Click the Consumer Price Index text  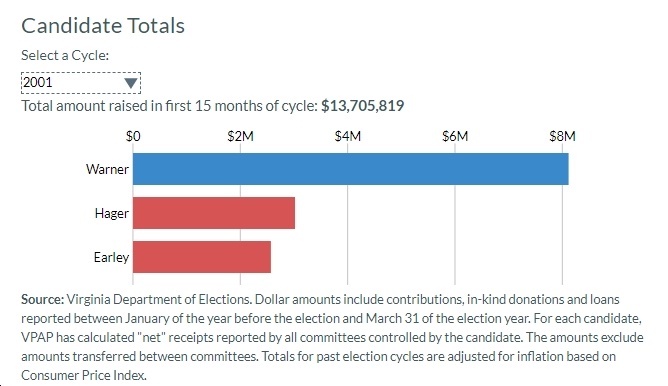[x=84, y=375]
